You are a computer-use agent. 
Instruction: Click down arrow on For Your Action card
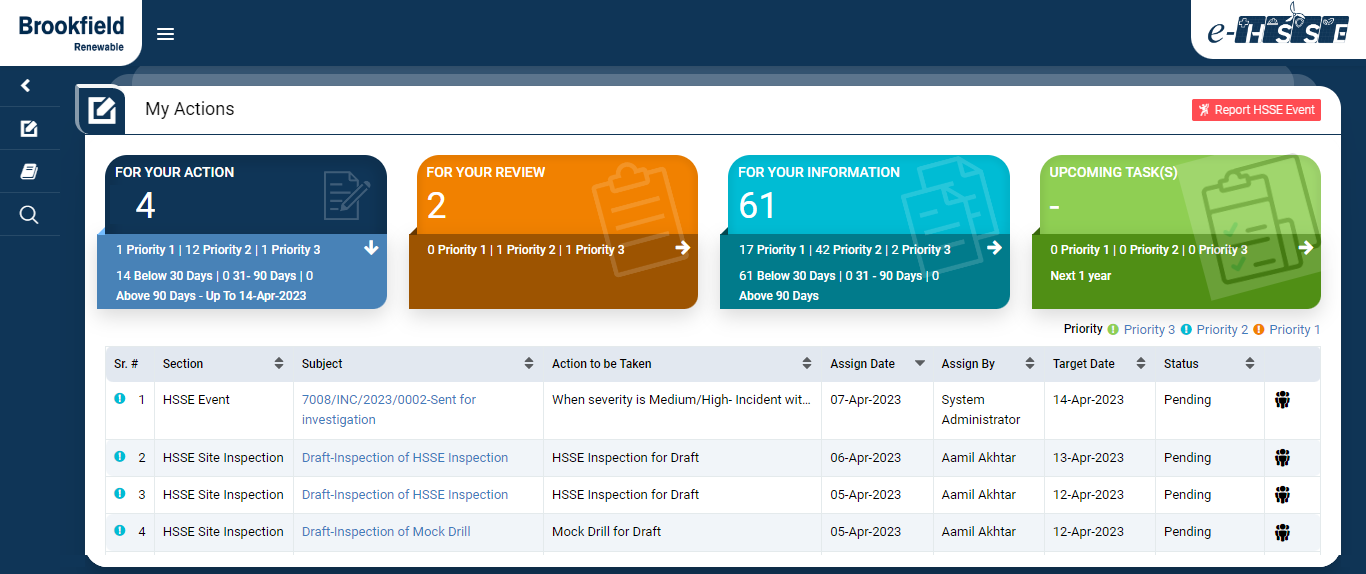click(x=371, y=248)
